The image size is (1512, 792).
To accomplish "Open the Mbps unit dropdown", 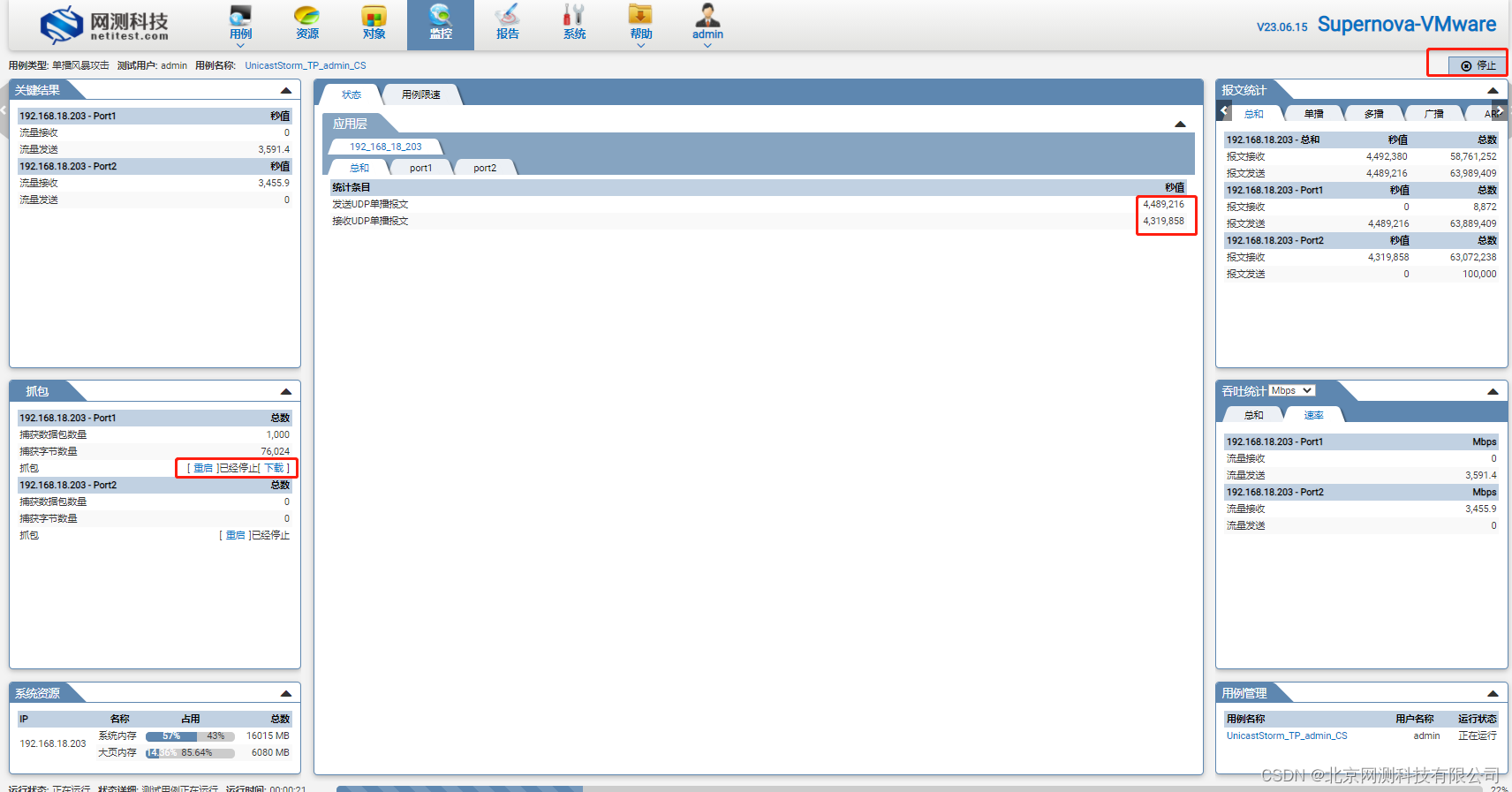I will pos(1292,390).
